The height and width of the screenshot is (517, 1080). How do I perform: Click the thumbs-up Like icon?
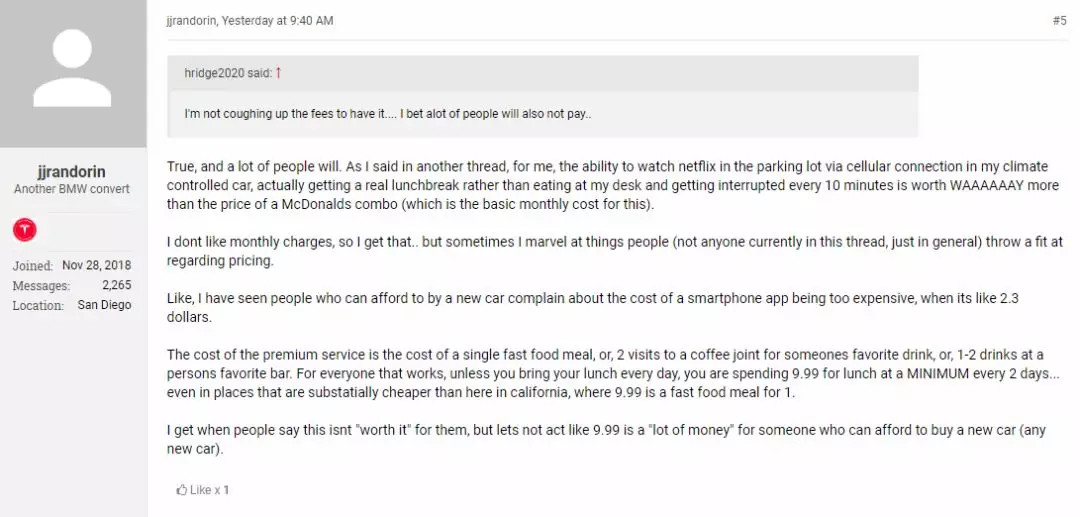coord(182,490)
